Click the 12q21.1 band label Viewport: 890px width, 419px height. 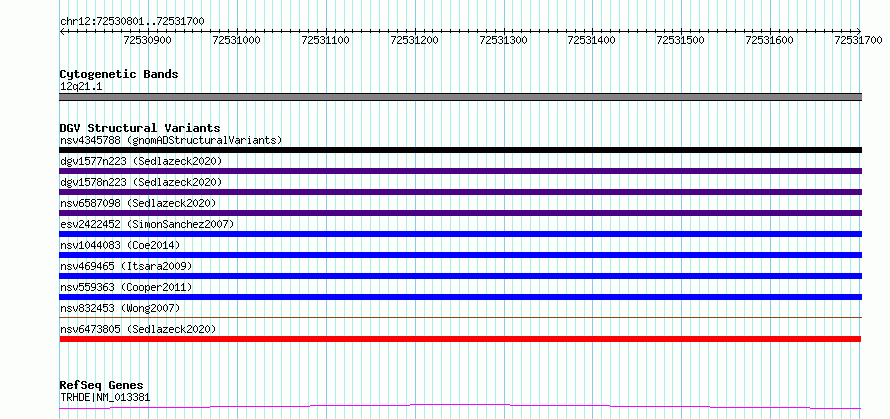click(81, 87)
